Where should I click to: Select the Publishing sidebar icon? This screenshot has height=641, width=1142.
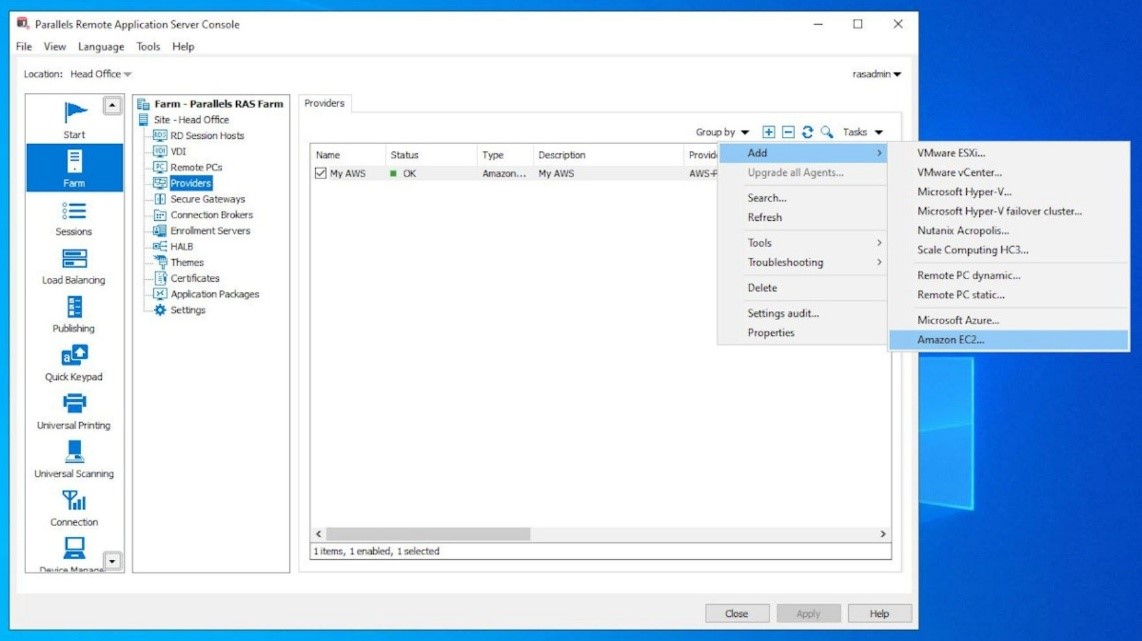click(73, 312)
